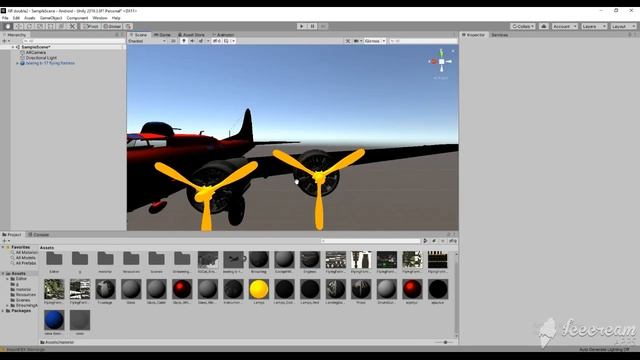Open the File menu
This screenshot has width=640, height=360.
point(5,18)
